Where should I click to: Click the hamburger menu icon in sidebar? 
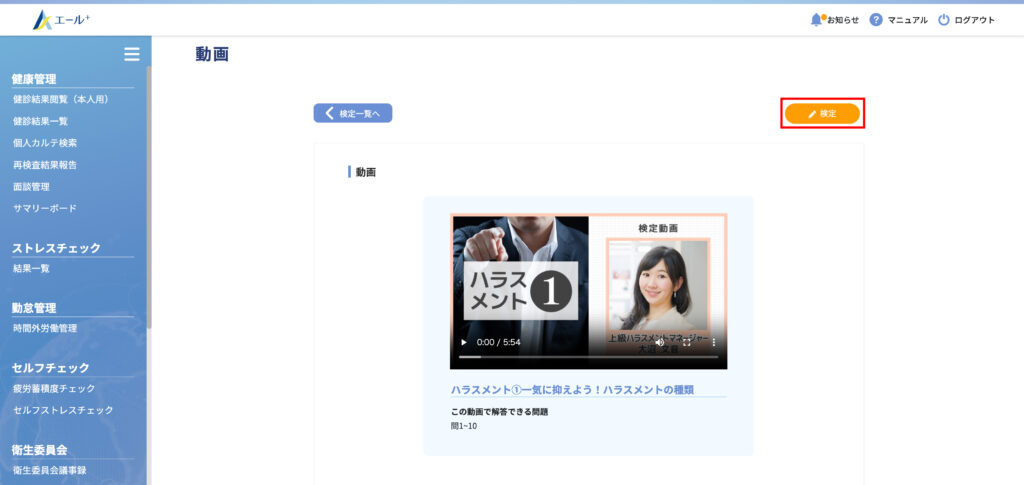click(131, 54)
